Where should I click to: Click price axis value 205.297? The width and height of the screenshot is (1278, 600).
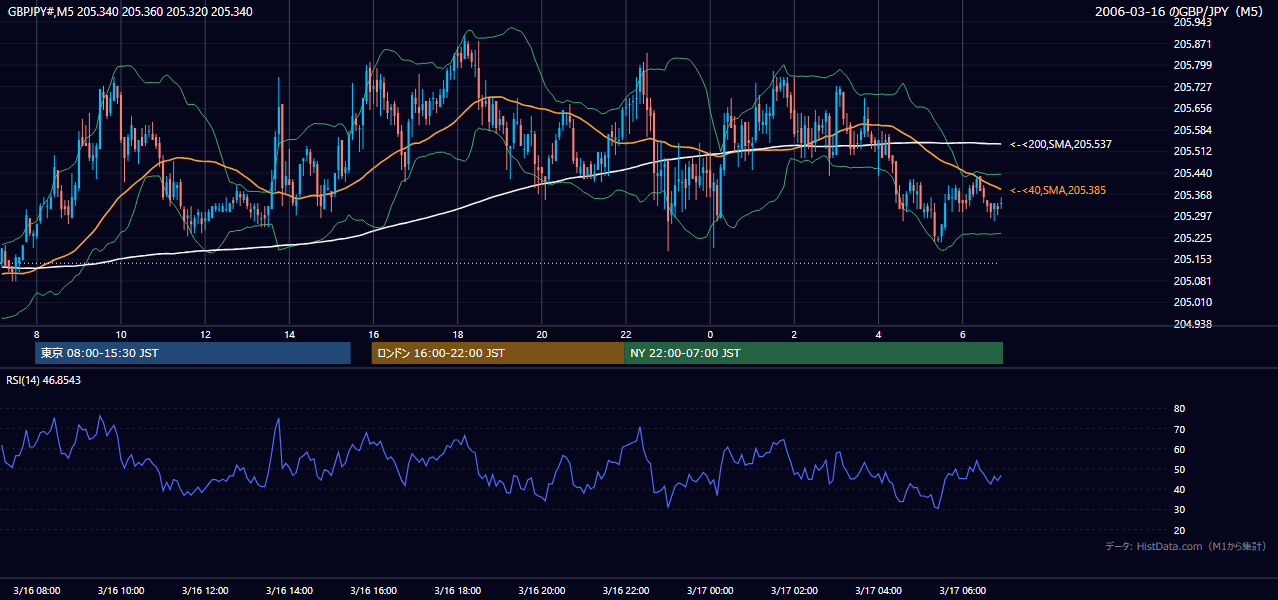pos(1192,216)
